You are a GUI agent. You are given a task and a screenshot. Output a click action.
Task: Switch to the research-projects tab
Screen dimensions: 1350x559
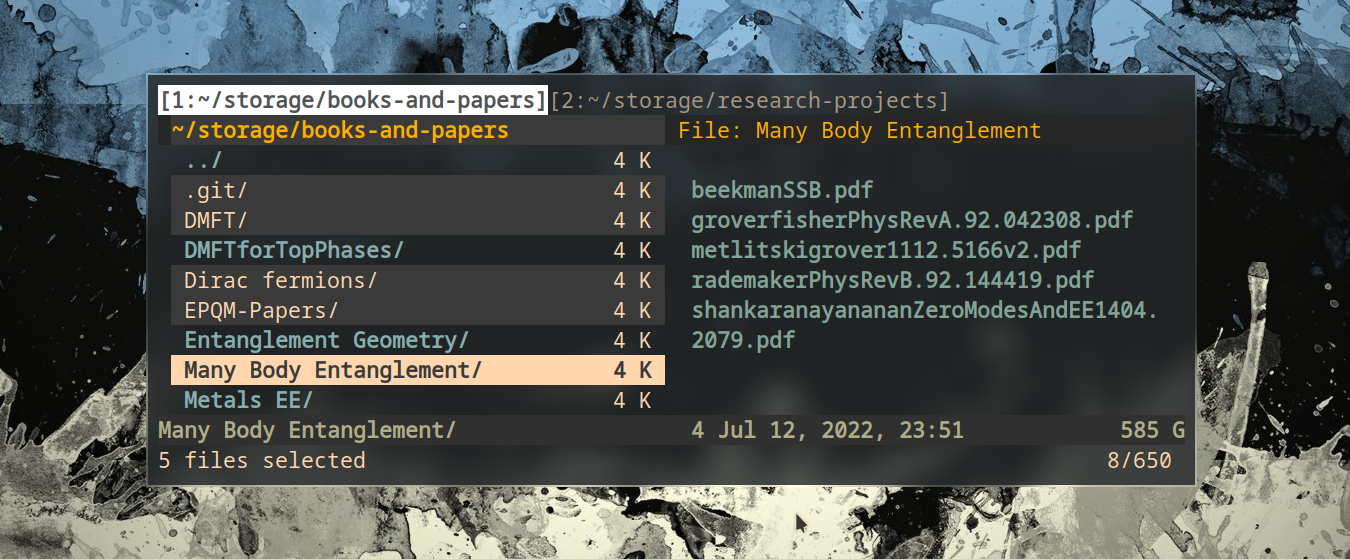pos(749,101)
